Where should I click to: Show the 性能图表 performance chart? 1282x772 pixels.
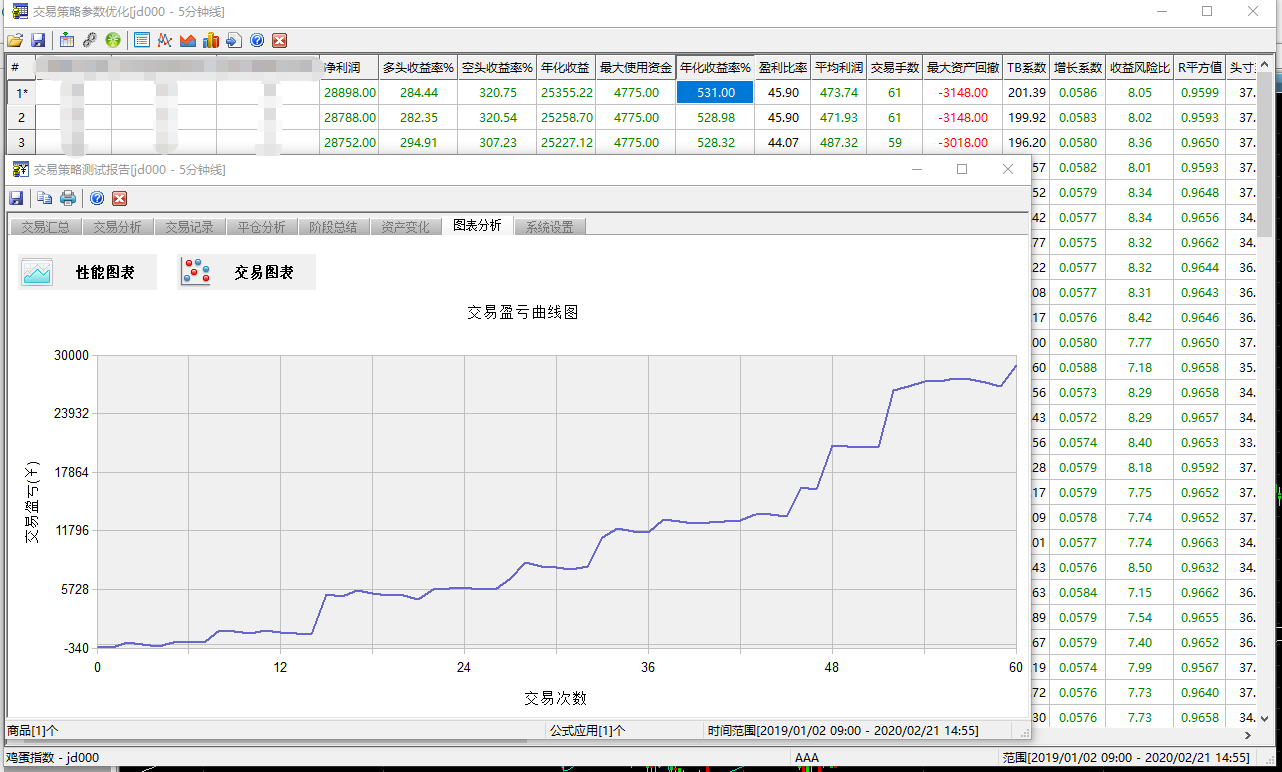point(88,272)
